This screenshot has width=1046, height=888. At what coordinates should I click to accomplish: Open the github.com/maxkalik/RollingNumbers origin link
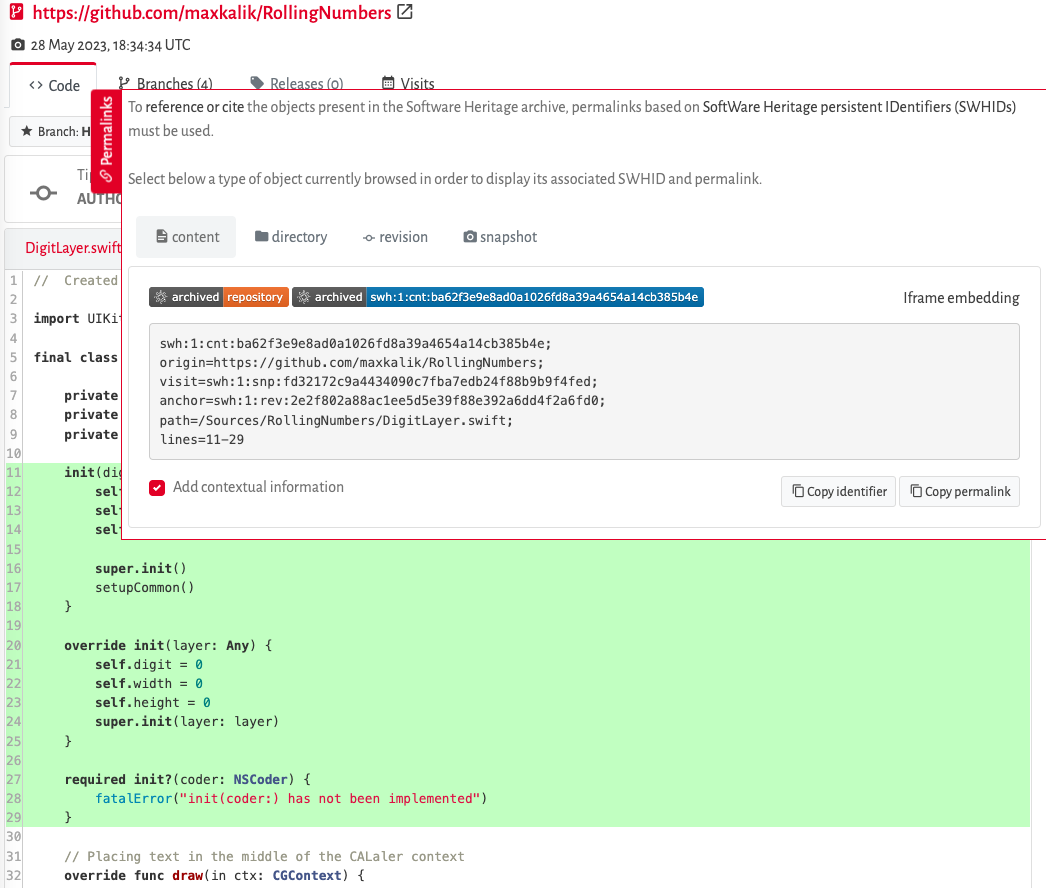[x=212, y=13]
